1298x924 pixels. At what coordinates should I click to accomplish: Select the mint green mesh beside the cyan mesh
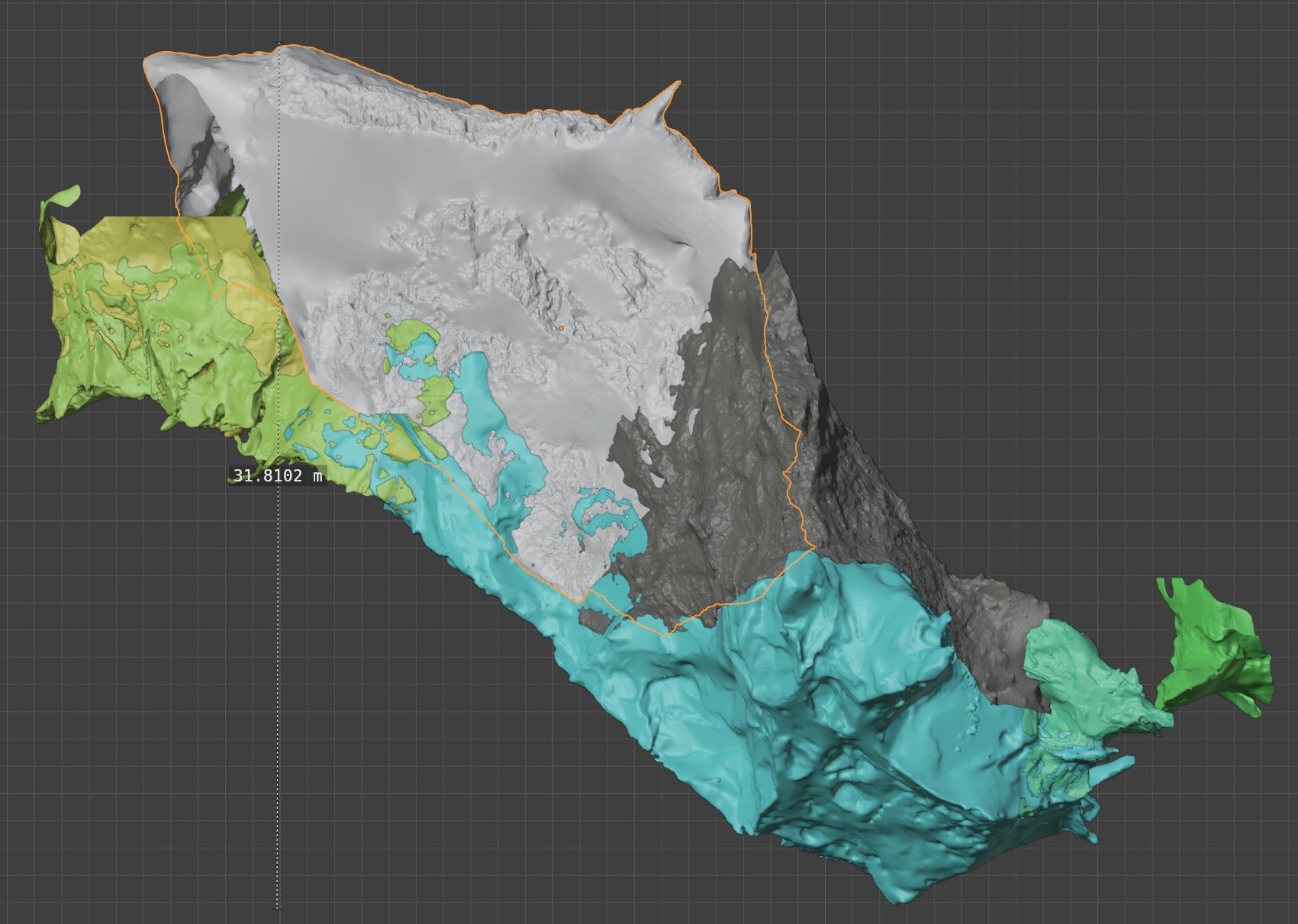1076,671
